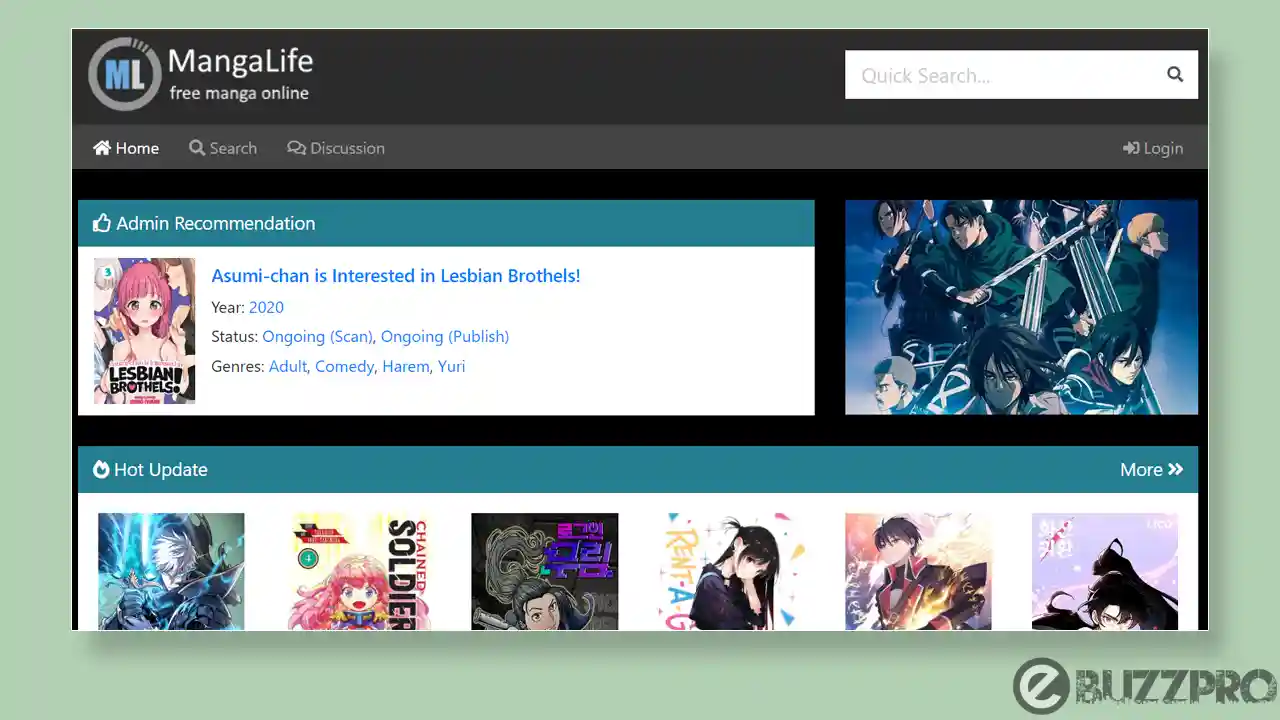
Task: Open the Discussion menu item
Action: click(336, 148)
